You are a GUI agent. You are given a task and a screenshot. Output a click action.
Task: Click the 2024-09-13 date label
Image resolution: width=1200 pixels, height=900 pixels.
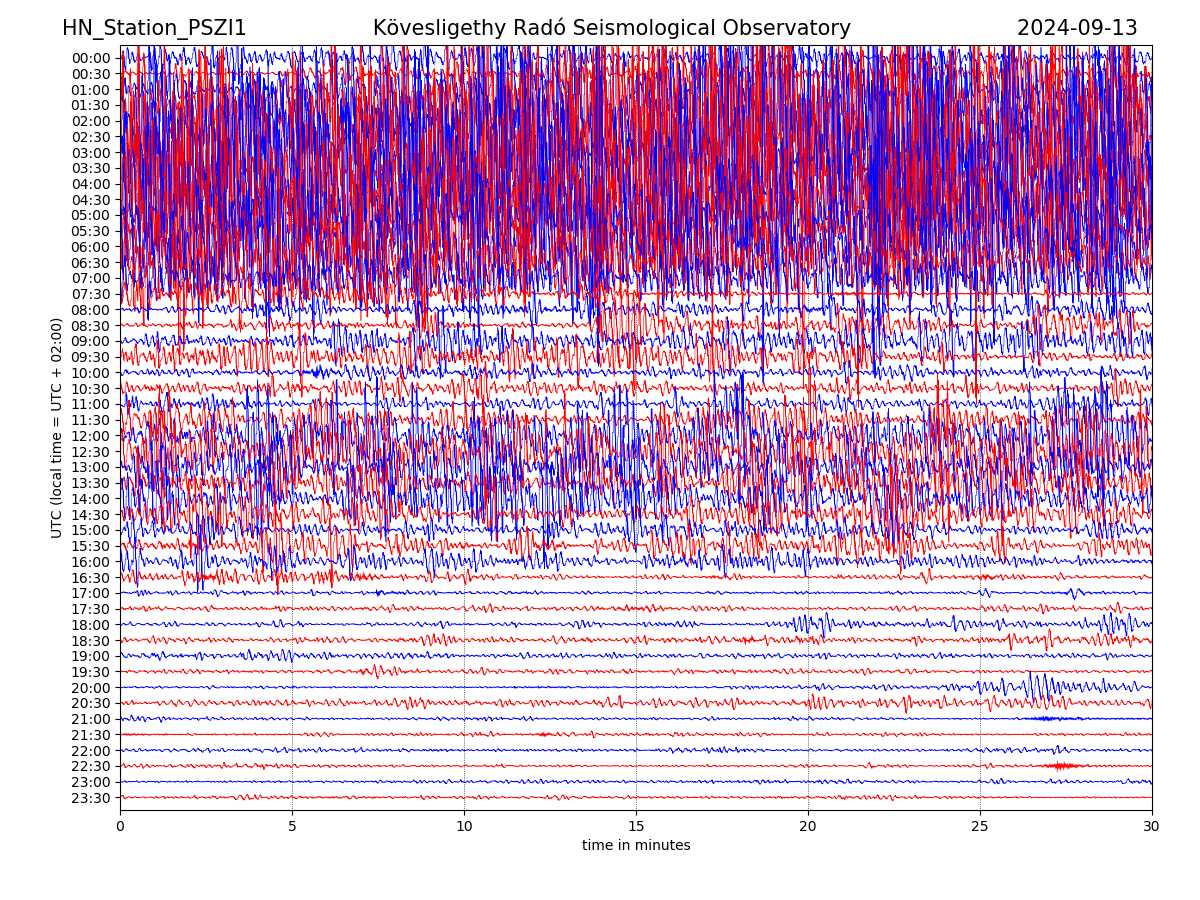(1076, 29)
